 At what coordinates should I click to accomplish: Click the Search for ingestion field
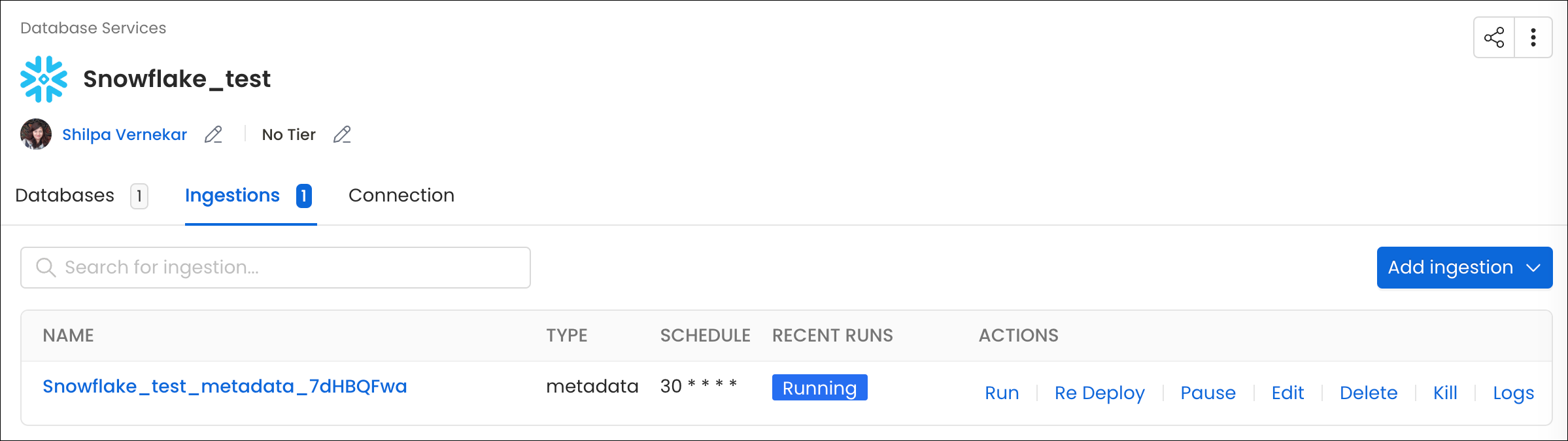click(x=288, y=268)
